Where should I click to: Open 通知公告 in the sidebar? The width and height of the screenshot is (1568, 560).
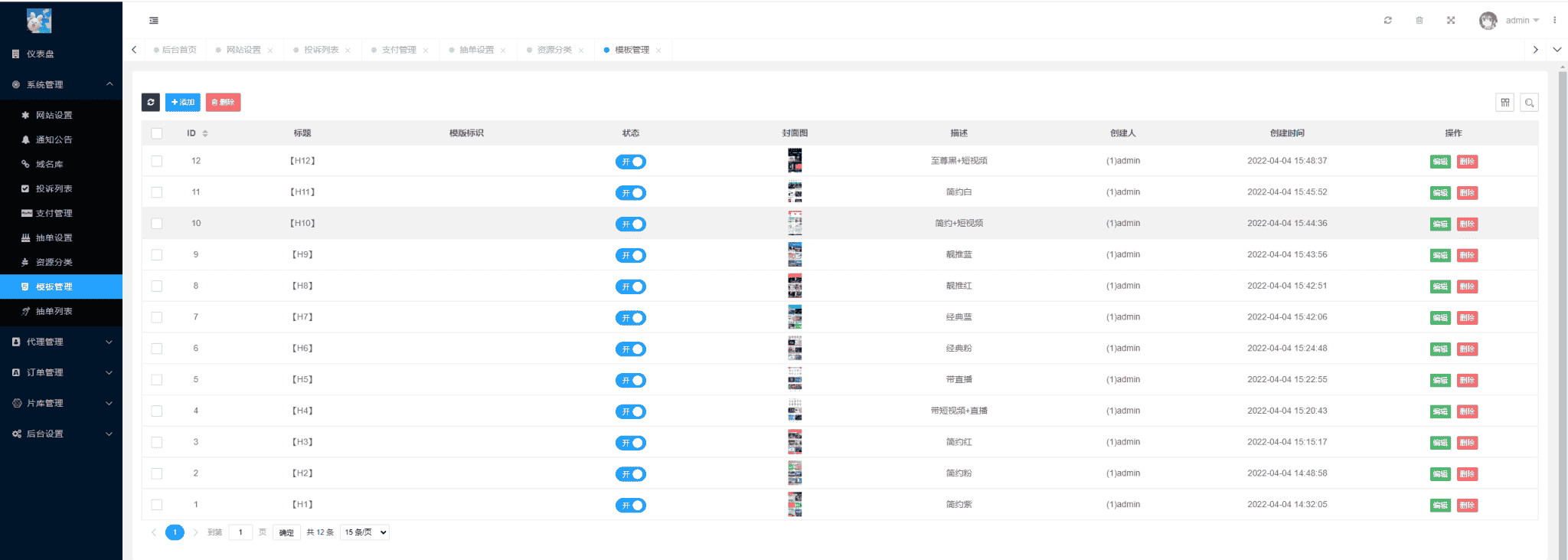click(x=54, y=139)
